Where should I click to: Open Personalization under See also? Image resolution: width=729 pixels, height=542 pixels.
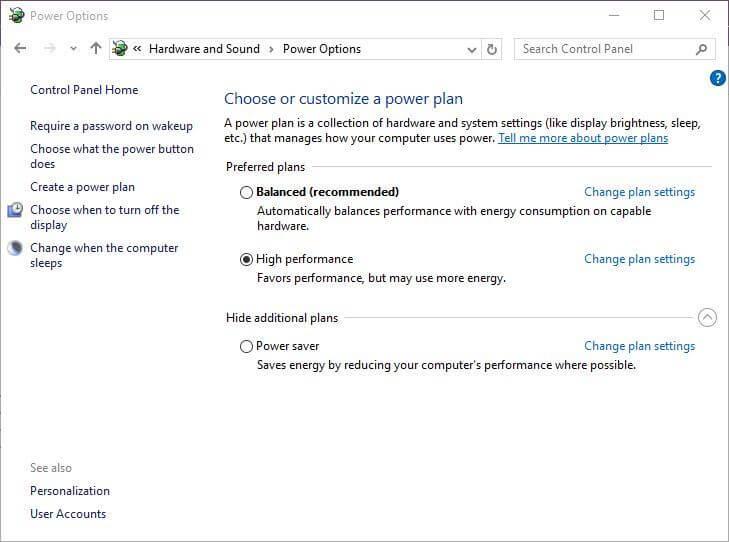click(70, 491)
